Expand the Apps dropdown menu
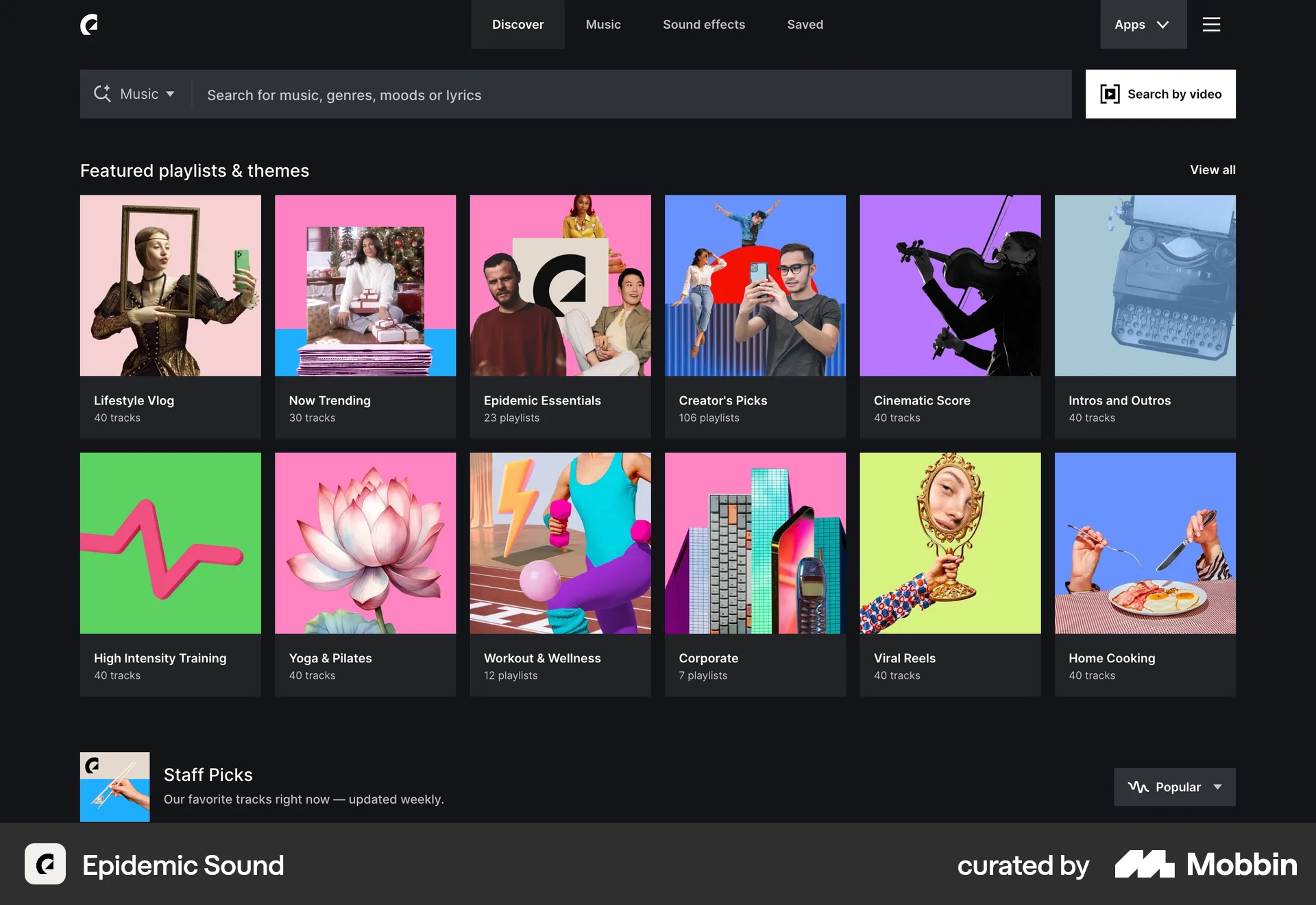 coord(1143,25)
